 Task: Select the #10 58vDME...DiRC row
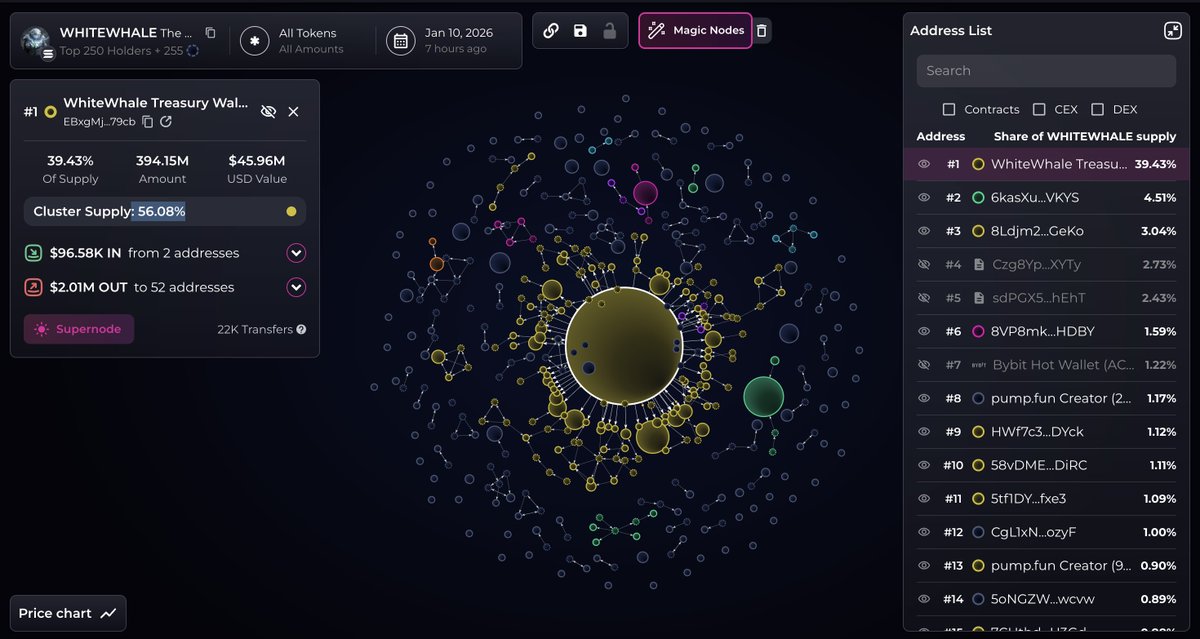coord(1046,465)
